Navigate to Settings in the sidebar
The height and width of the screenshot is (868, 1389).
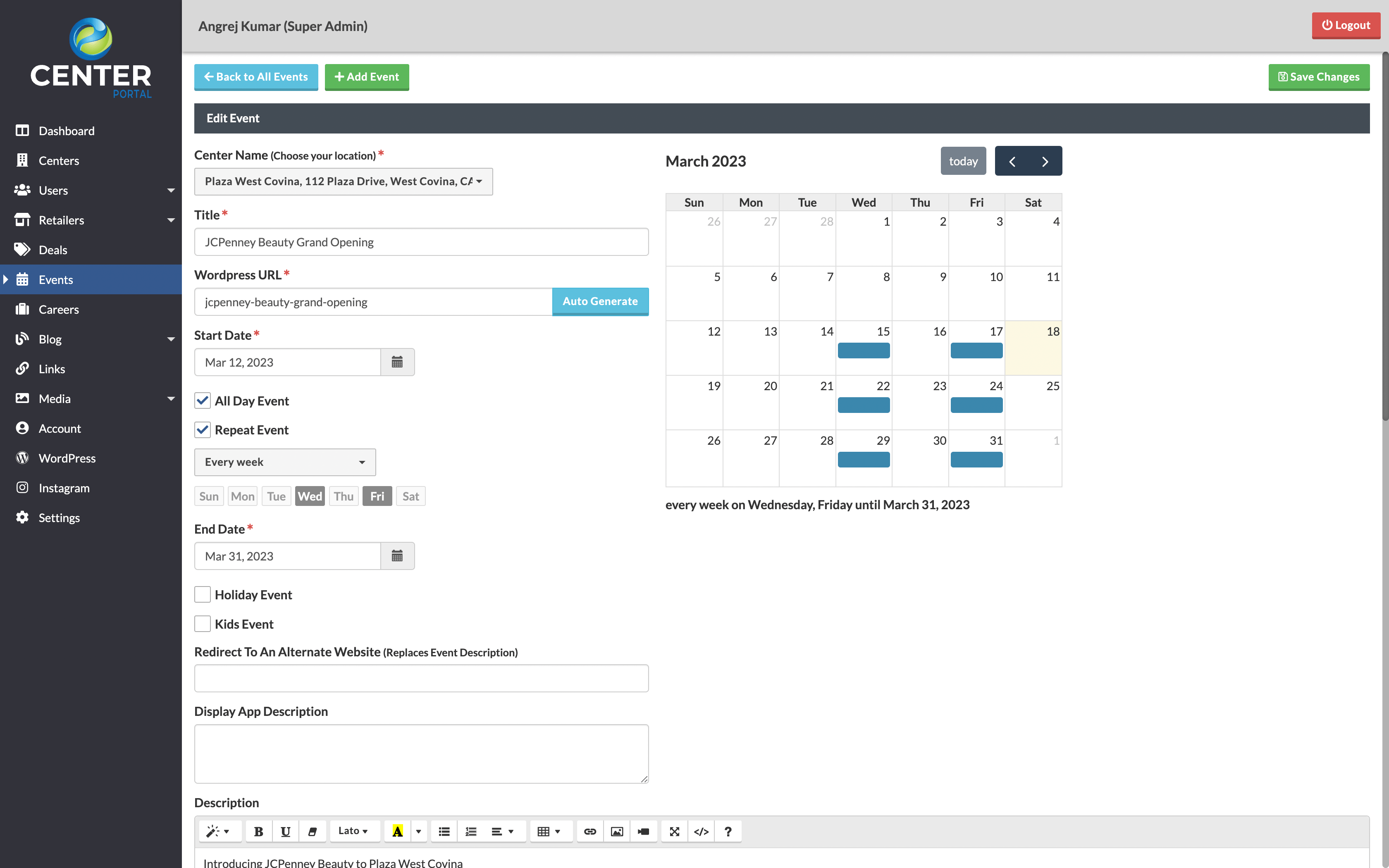[59, 517]
